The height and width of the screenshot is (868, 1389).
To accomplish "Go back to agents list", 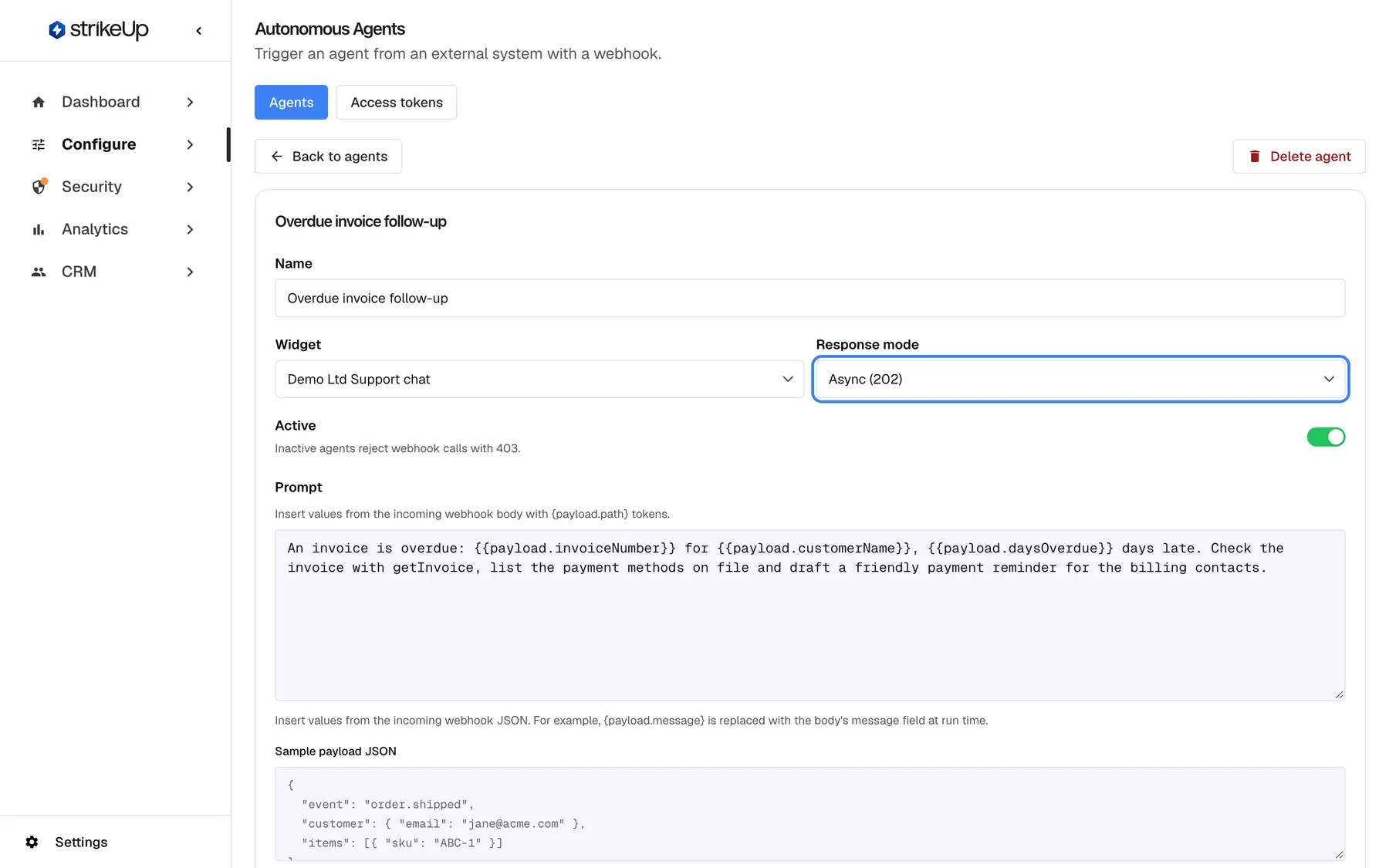I will [328, 156].
